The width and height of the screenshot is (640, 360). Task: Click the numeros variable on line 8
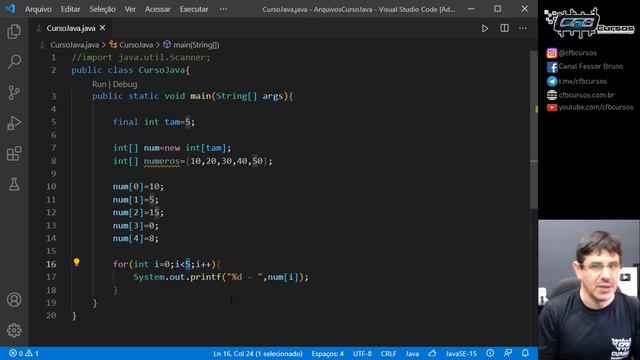[162, 161]
